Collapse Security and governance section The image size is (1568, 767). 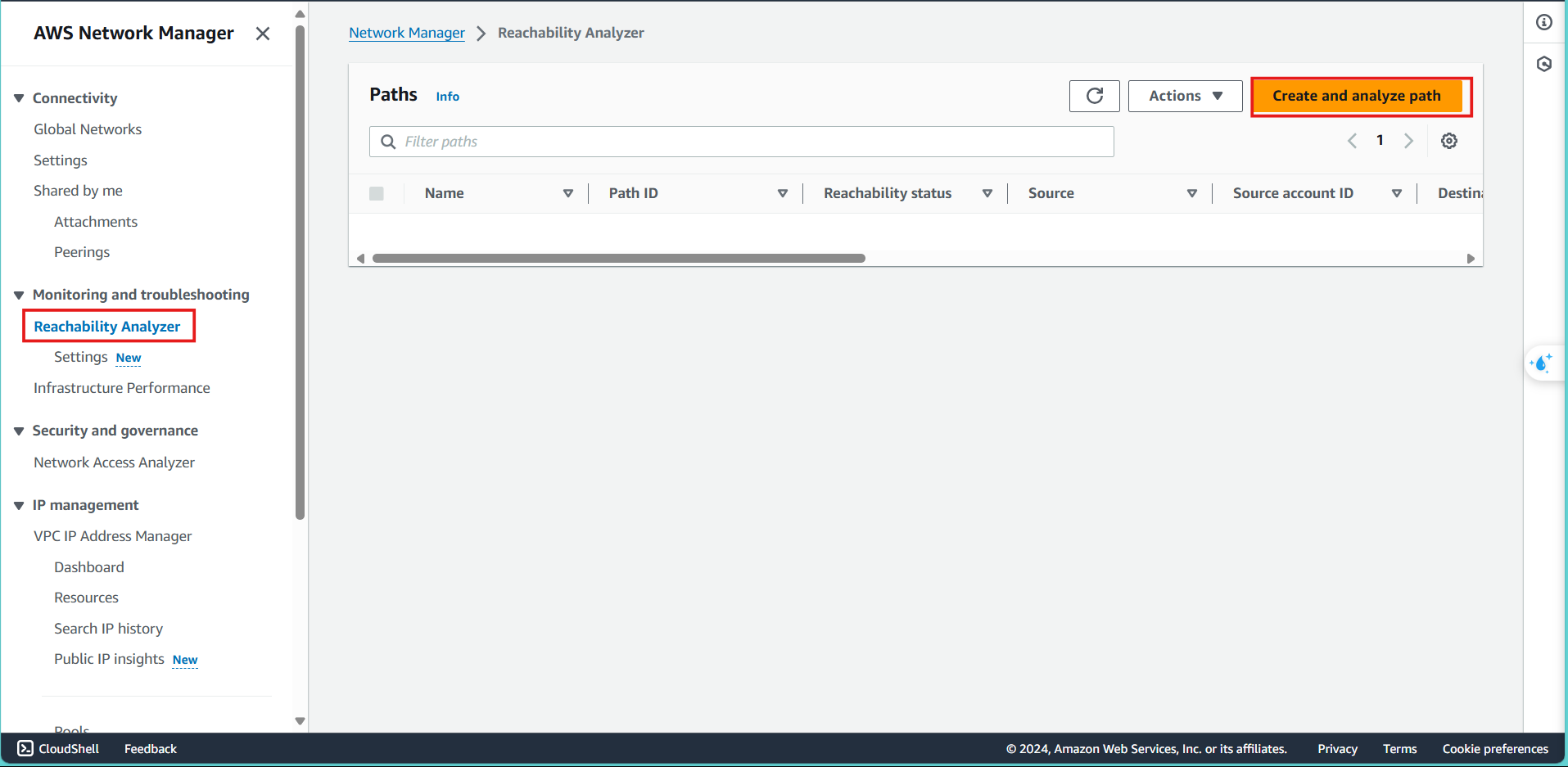click(x=19, y=431)
